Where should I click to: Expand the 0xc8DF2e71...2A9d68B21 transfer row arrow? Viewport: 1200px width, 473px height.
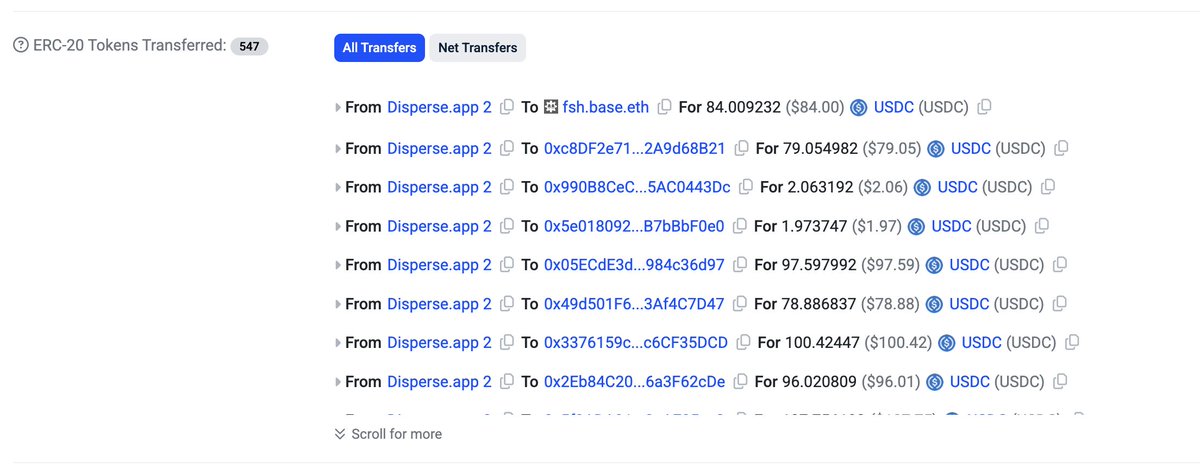338,149
